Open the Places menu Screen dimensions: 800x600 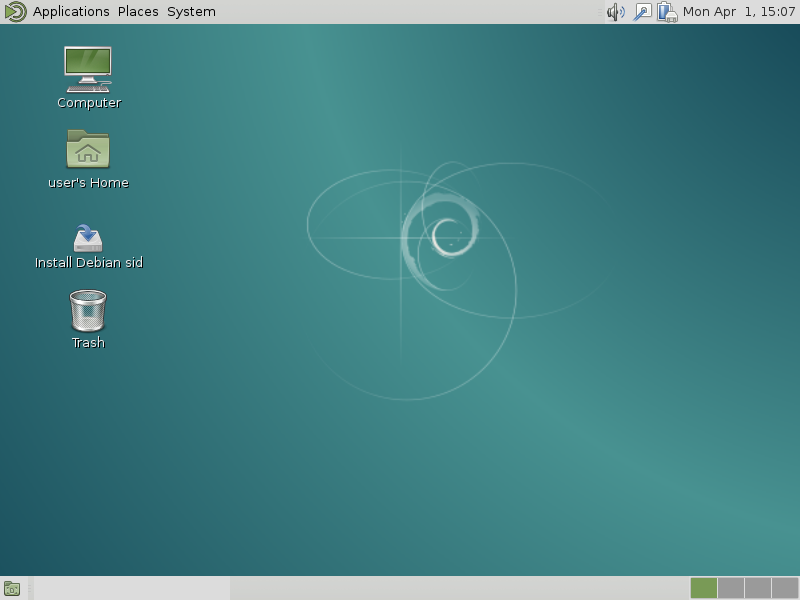(138, 12)
